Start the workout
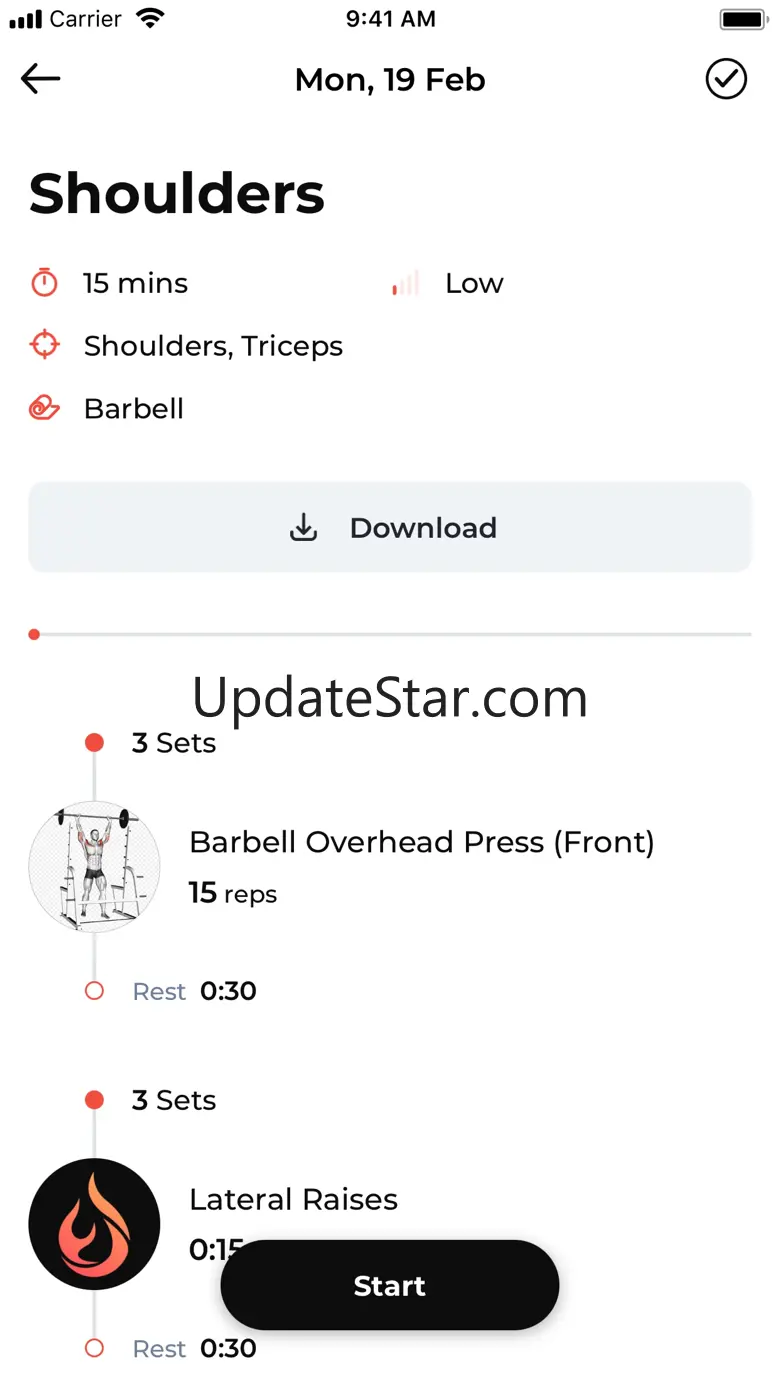The width and height of the screenshot is (780, 1387). [x=390, y=1286]
